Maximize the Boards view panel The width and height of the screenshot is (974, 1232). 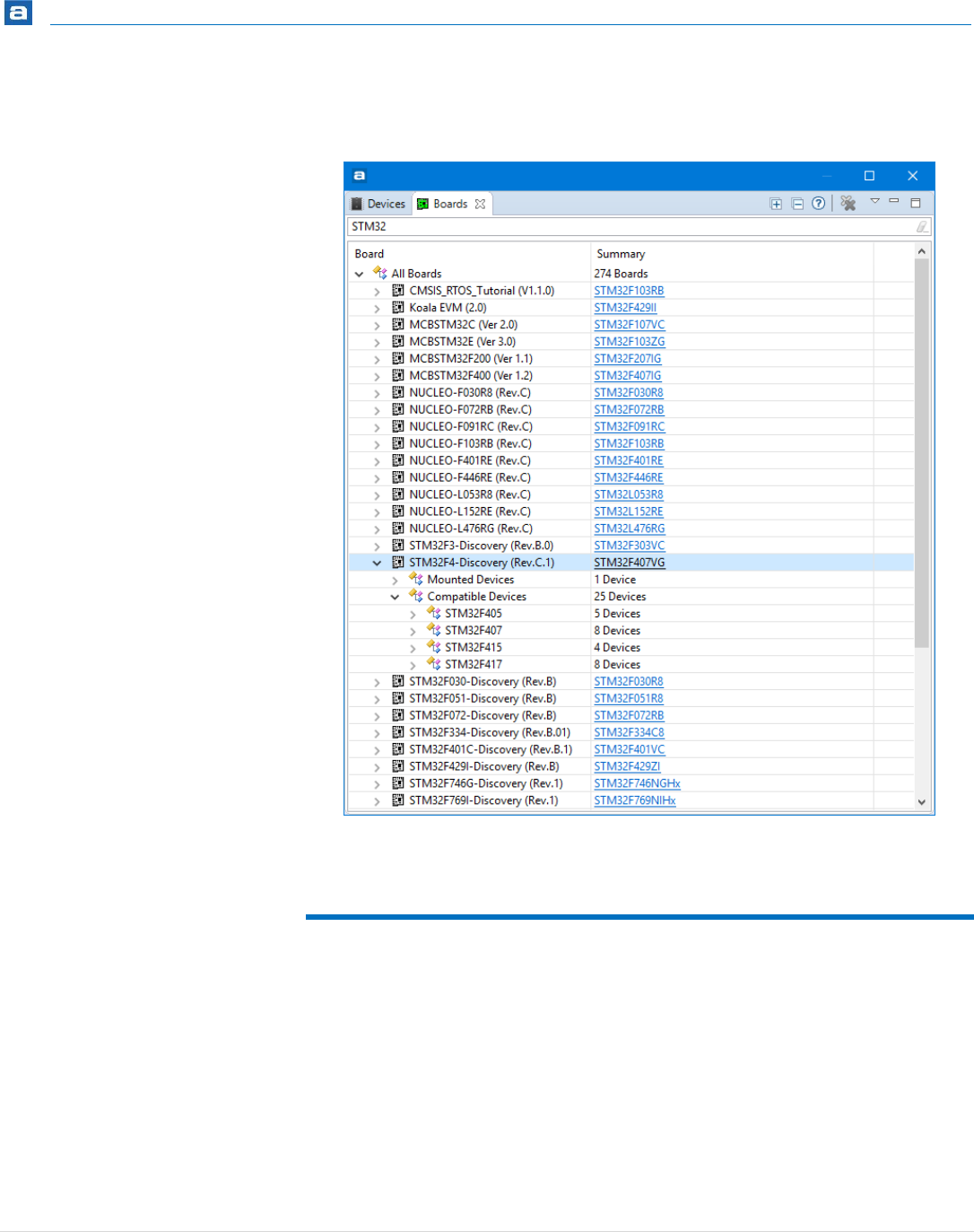(916, 203)
